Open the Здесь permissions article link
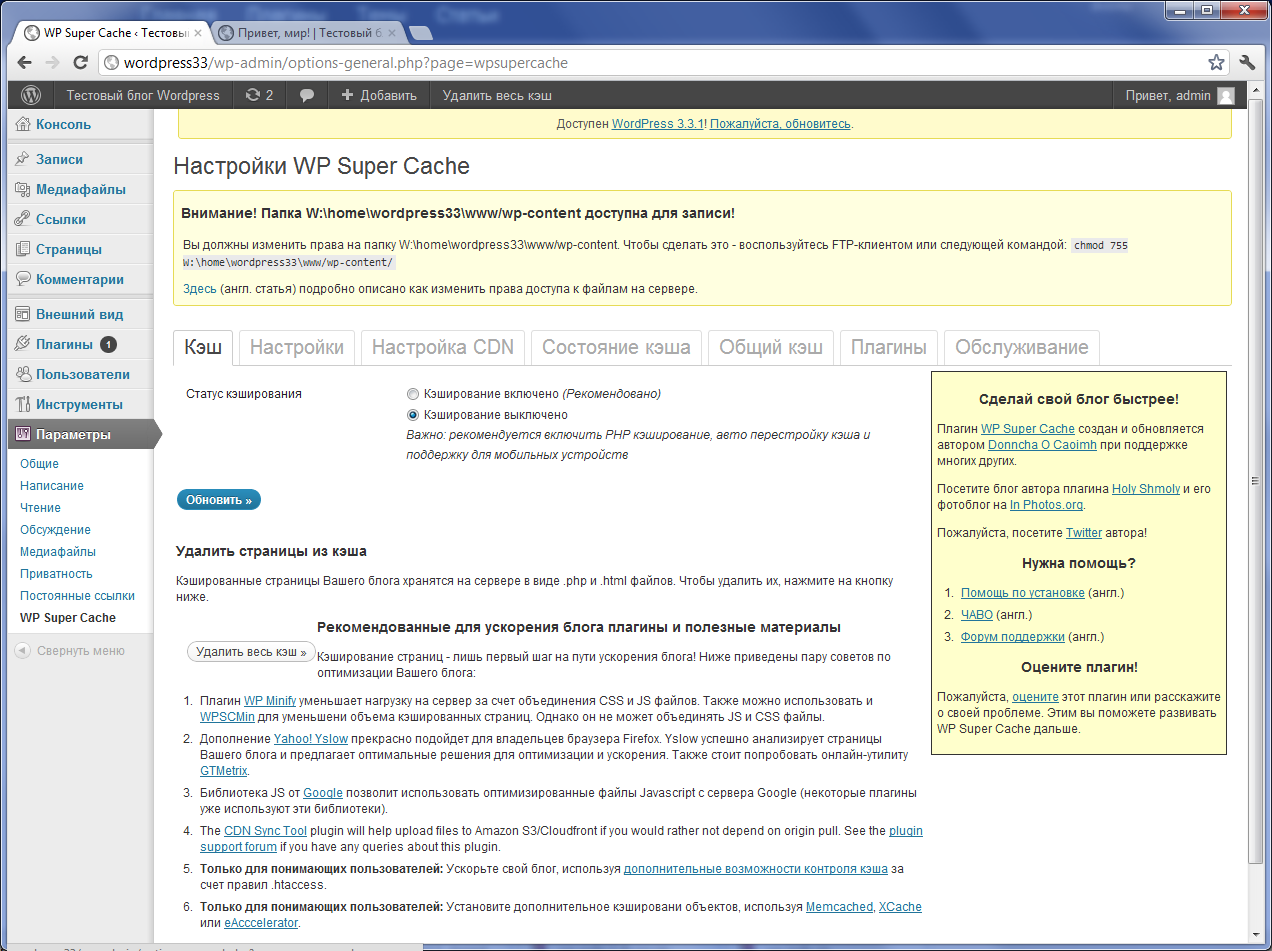Image resolution: width=1272 pixels, height=951 pixels. tap(199, 289)
